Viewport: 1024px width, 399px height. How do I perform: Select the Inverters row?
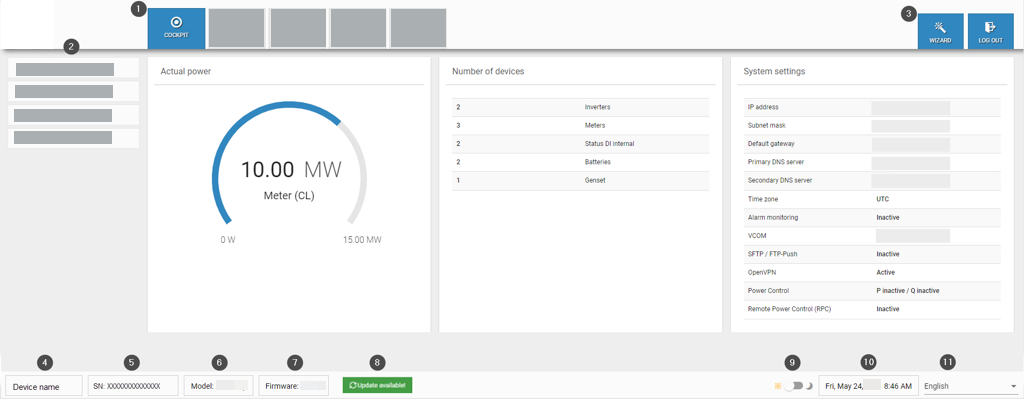(581, 107)
